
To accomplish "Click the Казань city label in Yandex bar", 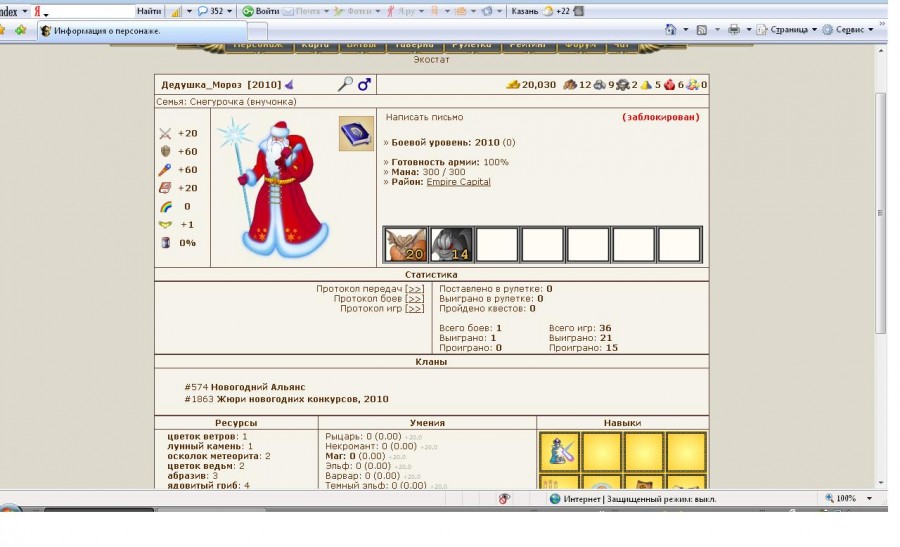I will pos(525,11).
